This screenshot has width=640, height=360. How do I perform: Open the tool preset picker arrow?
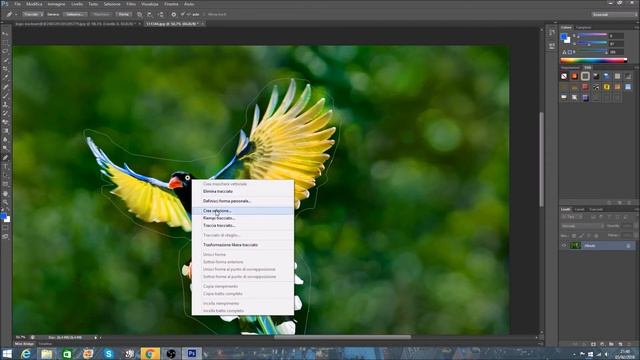[16, 14]
